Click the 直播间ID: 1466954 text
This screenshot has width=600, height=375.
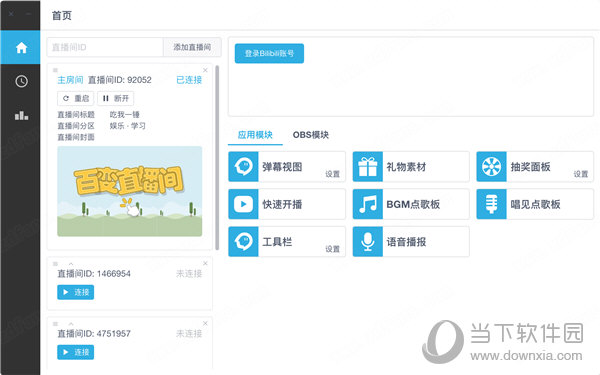[94, 274]
